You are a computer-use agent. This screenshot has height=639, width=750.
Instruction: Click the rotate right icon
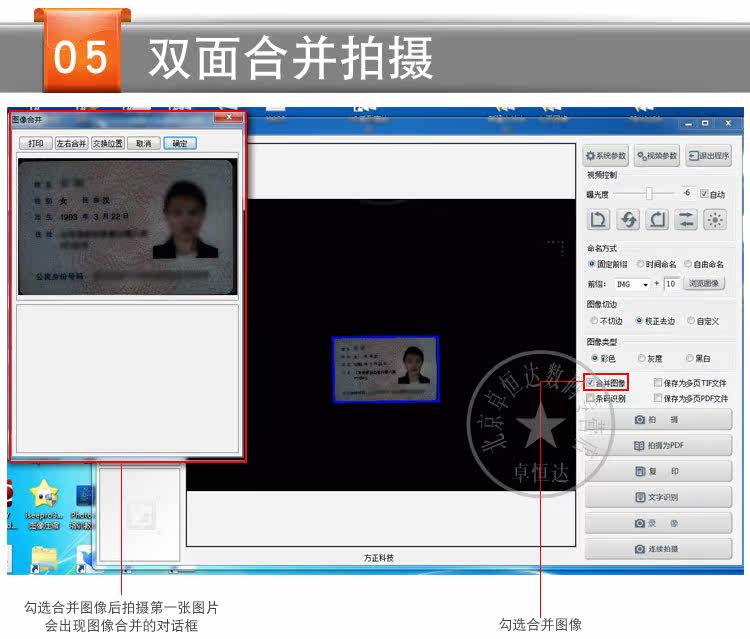tap(657, 220)
